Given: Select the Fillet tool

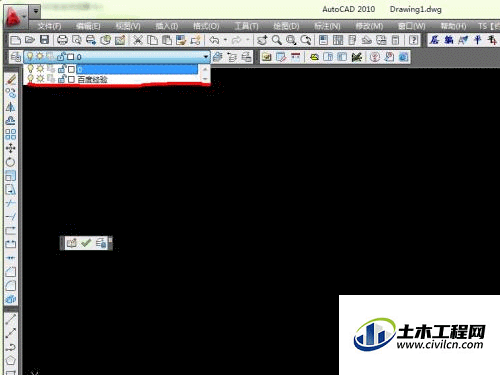Looking at the screenshot, I should tap(11, 286).
